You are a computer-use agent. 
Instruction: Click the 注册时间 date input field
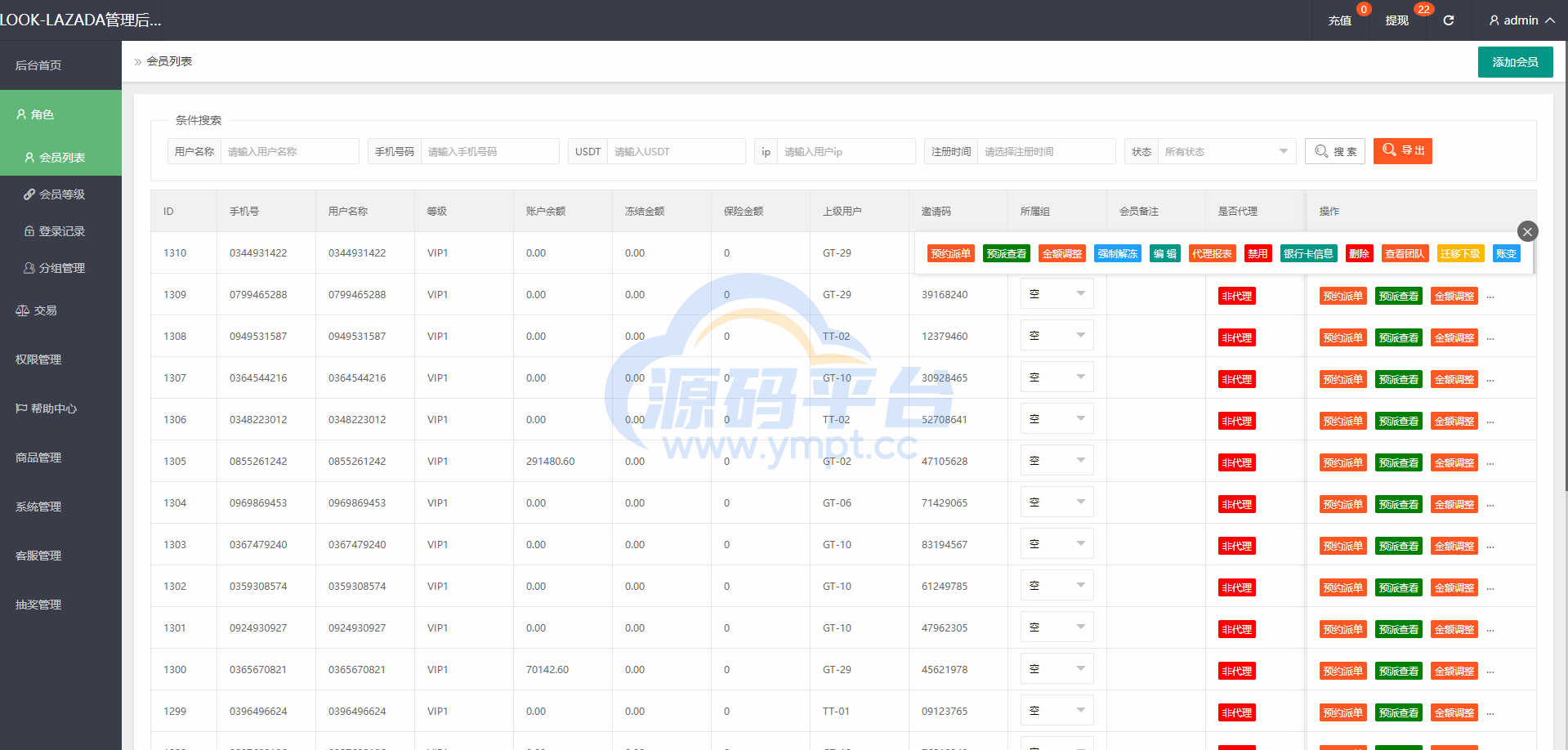pyautogui.click(x=1047, y=151)
